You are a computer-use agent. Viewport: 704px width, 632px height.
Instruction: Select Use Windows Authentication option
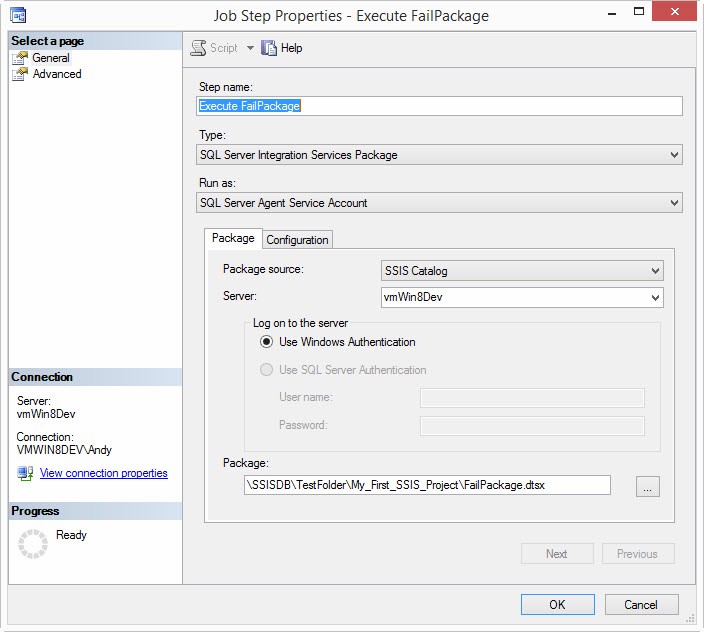266,342
